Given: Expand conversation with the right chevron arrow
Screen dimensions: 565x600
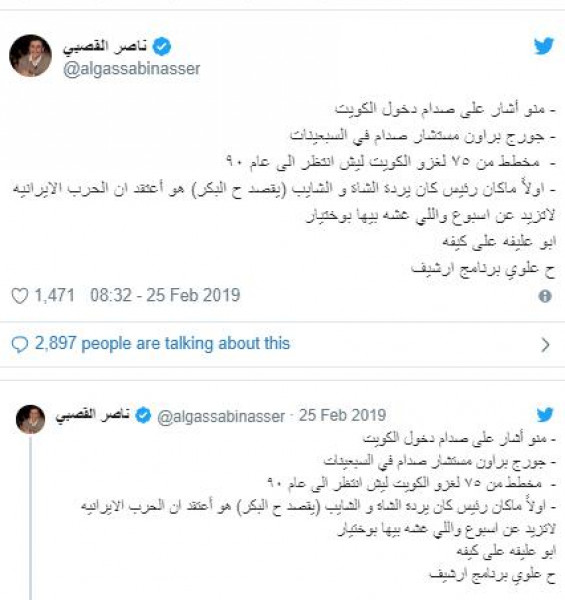Looking at the screenshot, I should [545, 345].
